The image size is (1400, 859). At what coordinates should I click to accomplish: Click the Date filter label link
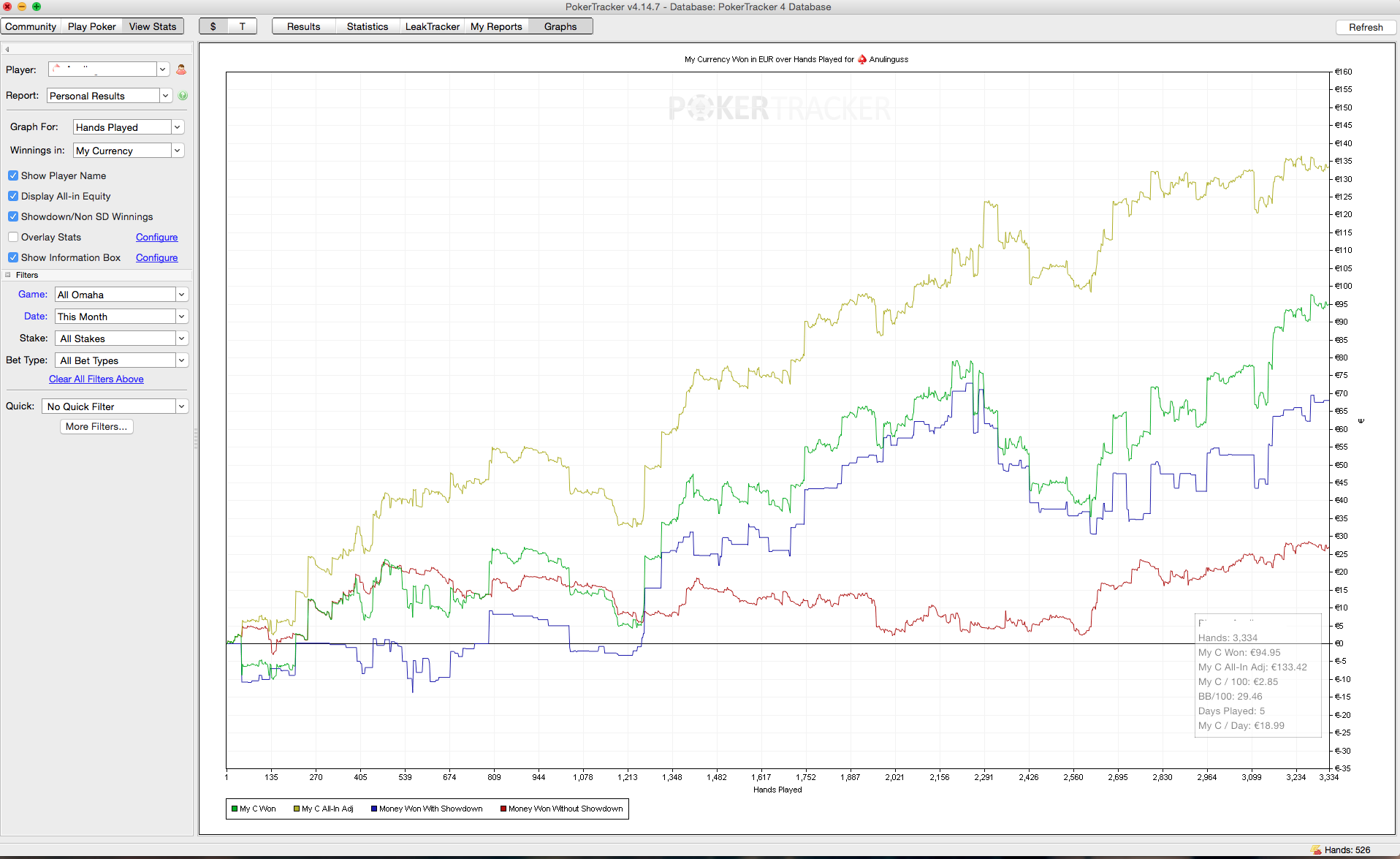[x=36, y=316]
